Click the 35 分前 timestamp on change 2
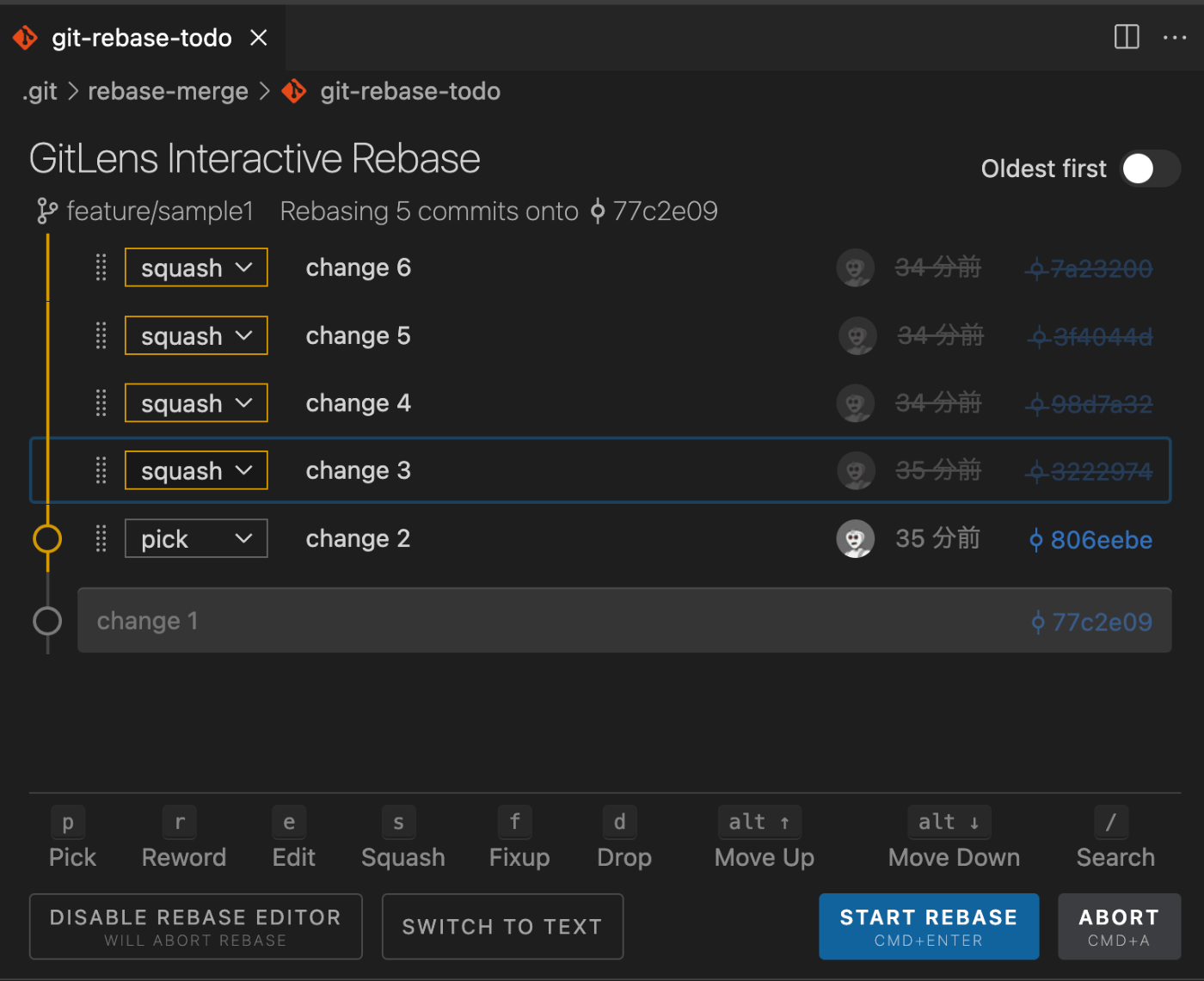The image size is (1204, 981). coord(937,539)
